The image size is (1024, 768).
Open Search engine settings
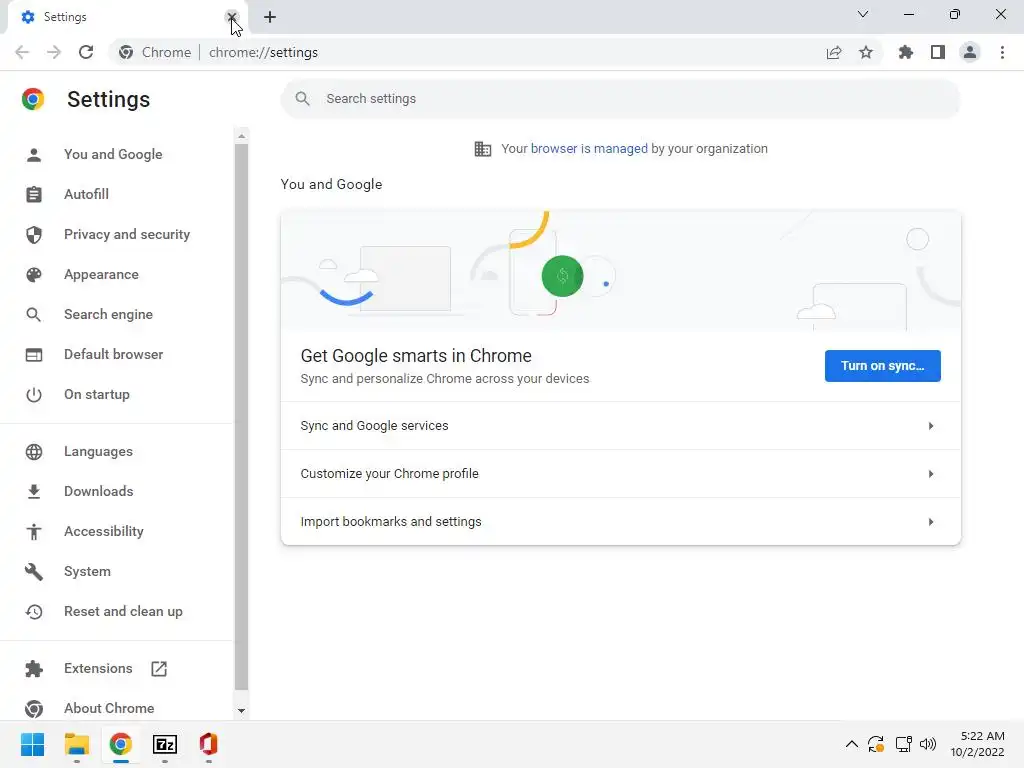click(108, 314)
